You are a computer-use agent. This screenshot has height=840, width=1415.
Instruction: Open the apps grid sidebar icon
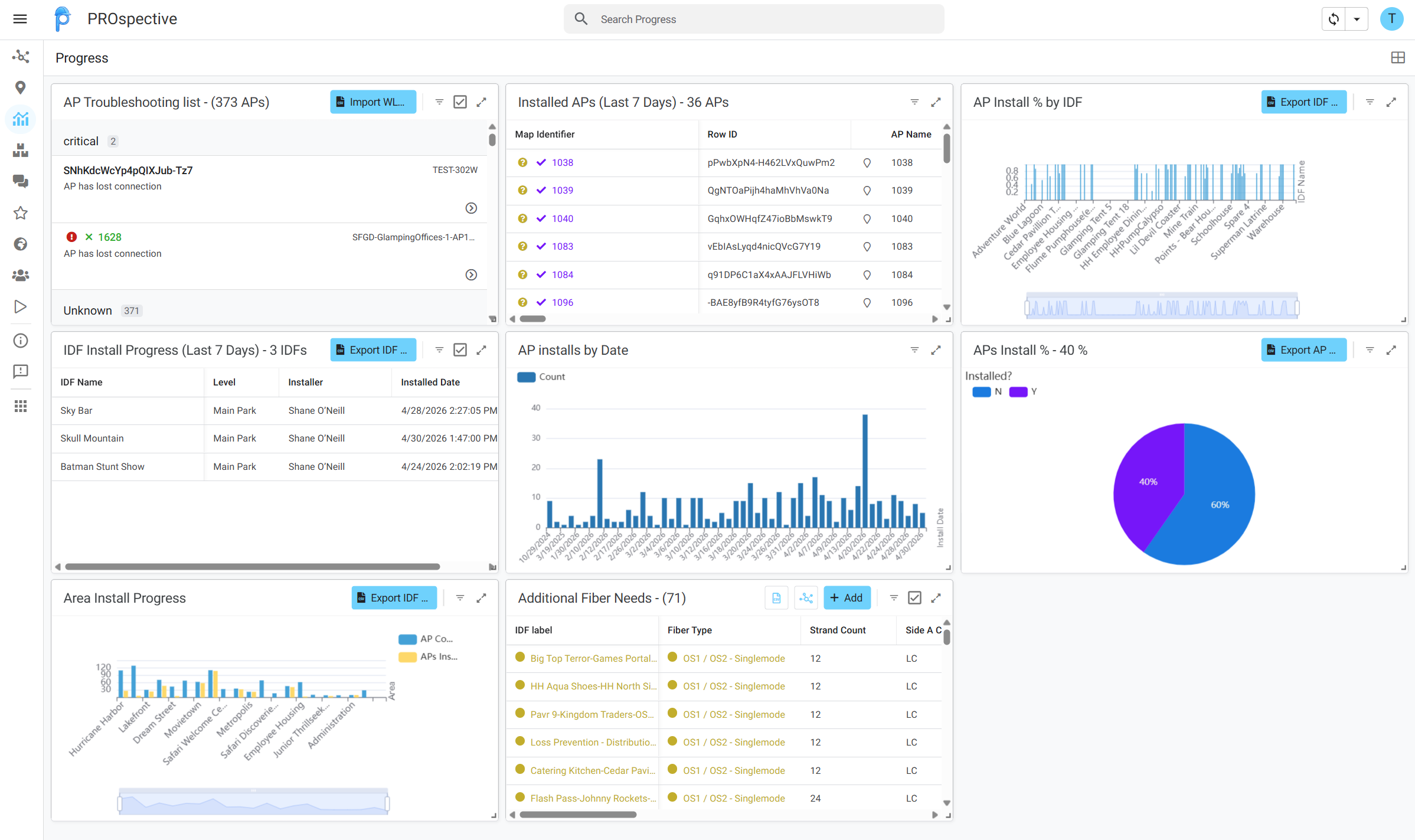click(21, 406)
